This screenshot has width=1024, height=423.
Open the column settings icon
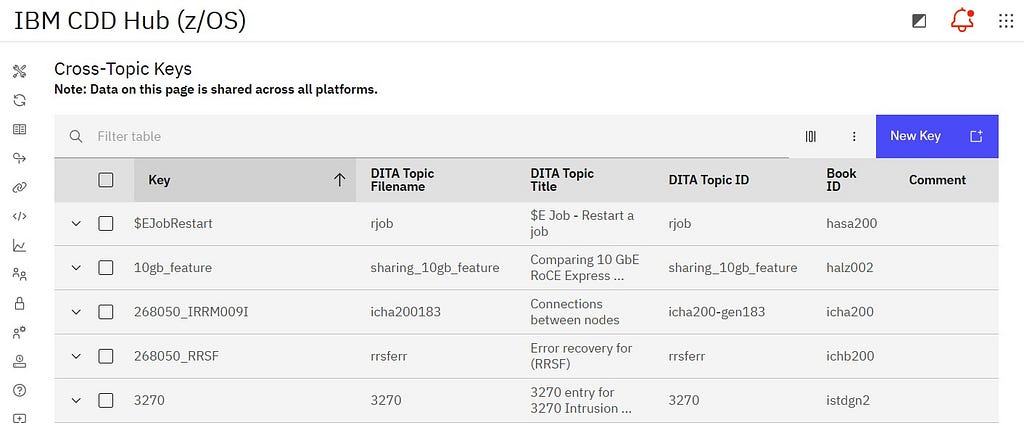click(810, 136)
